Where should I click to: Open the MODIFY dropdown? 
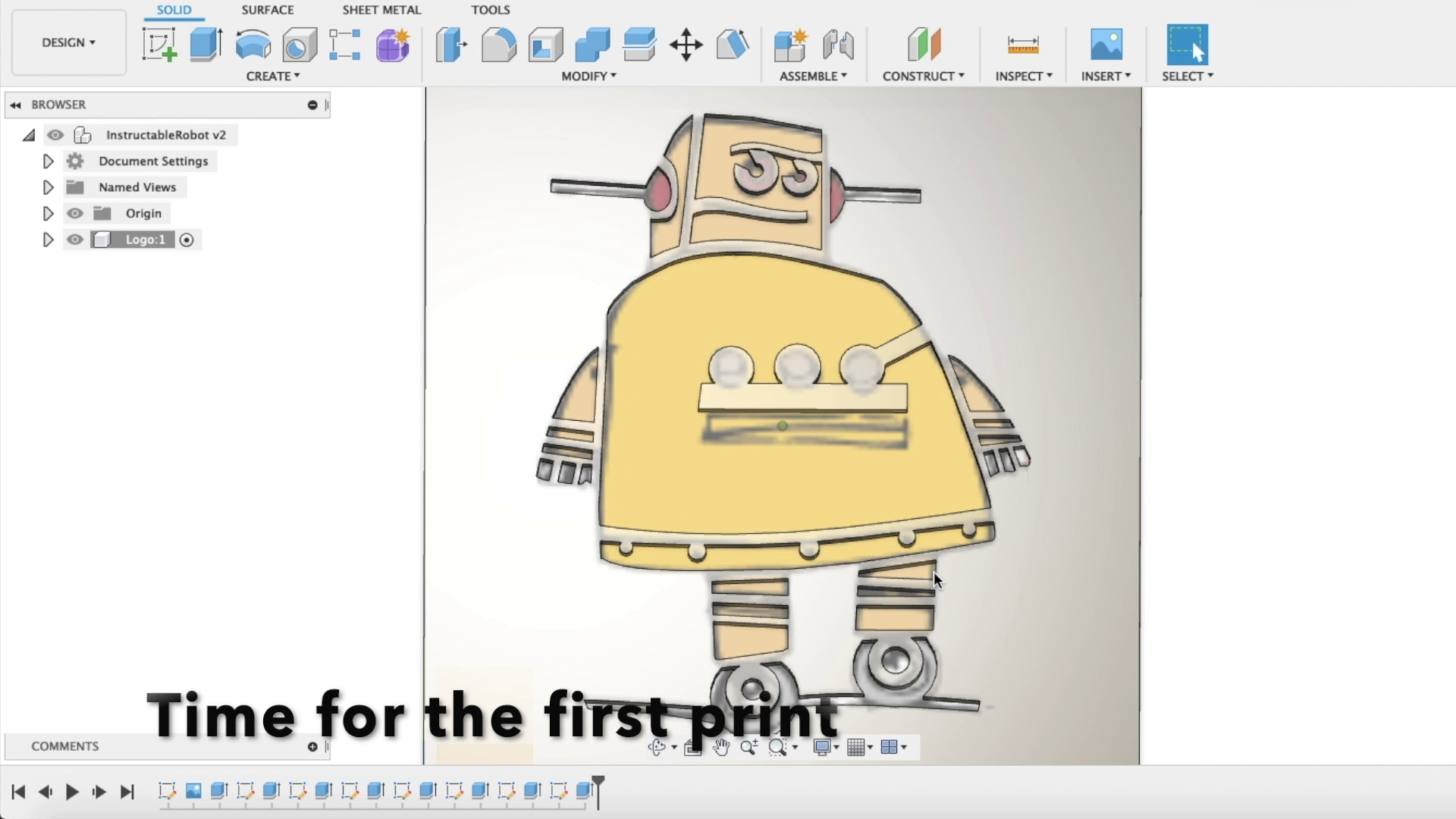click(589, 75)
